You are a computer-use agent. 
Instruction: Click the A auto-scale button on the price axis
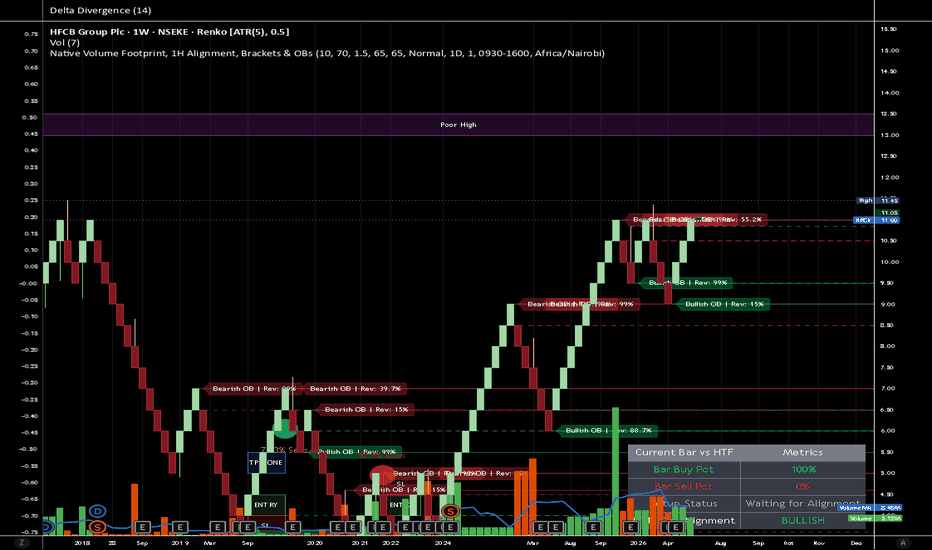903,542
